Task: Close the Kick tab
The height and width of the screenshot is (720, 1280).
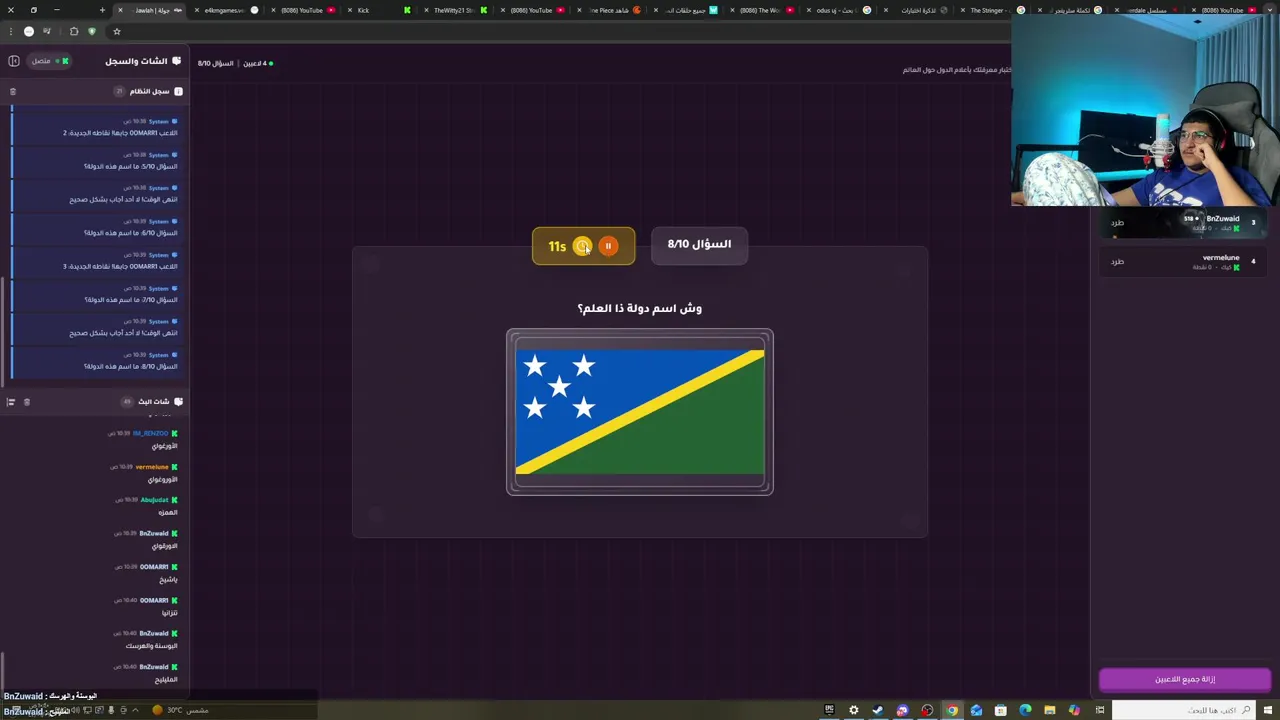Action: (349, 10)
